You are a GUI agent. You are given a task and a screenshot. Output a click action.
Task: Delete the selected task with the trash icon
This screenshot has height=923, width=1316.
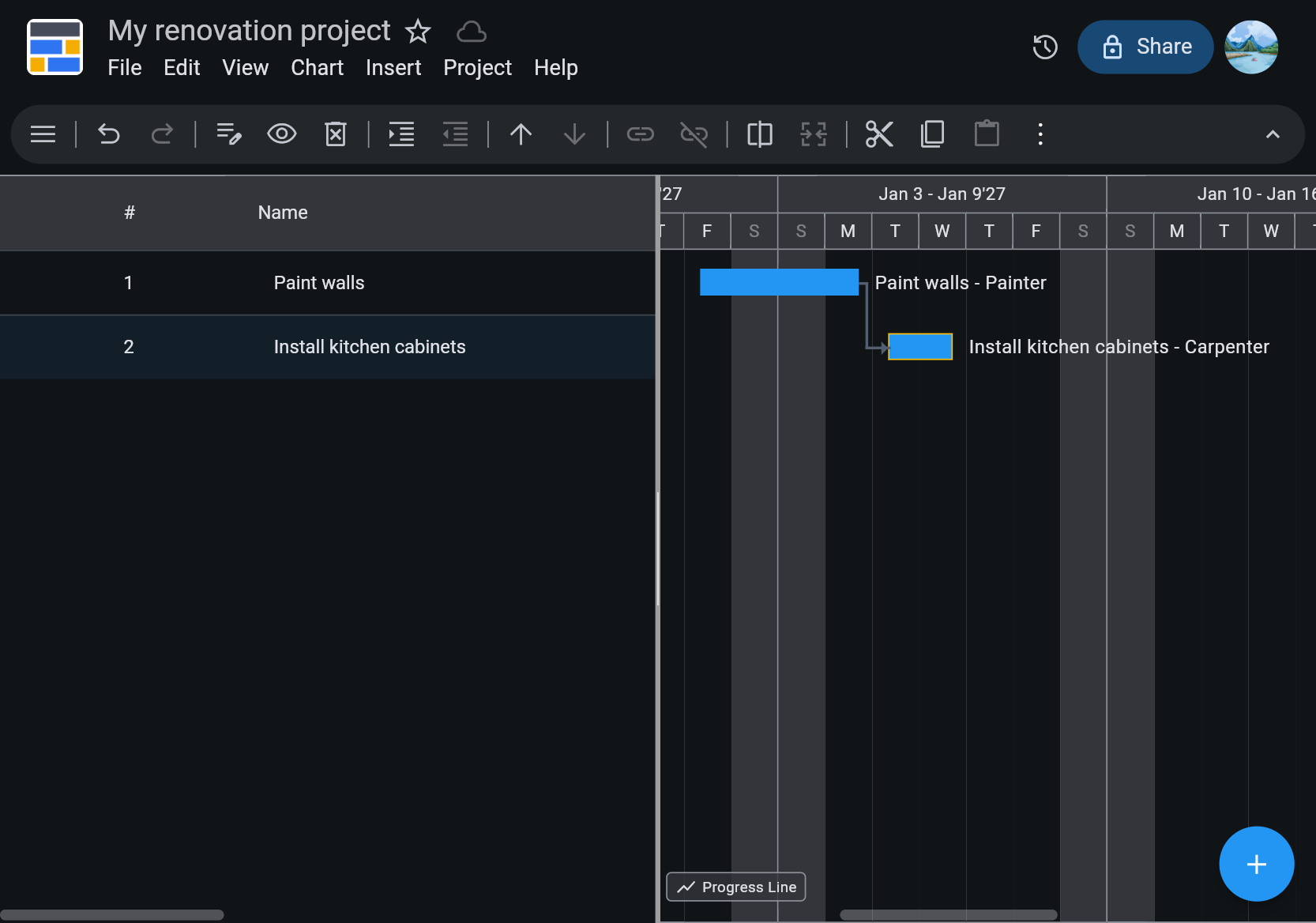(336, 134)
